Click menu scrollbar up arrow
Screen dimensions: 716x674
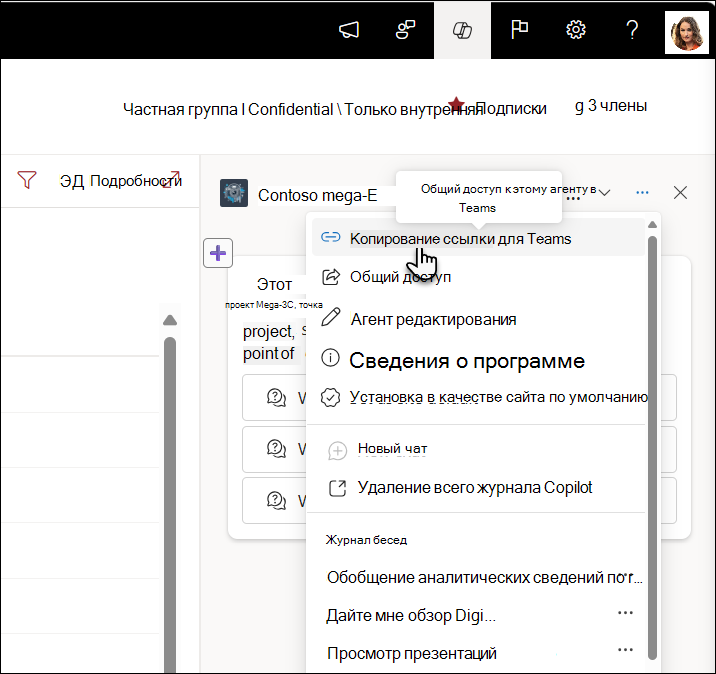(x=652, y=224)
